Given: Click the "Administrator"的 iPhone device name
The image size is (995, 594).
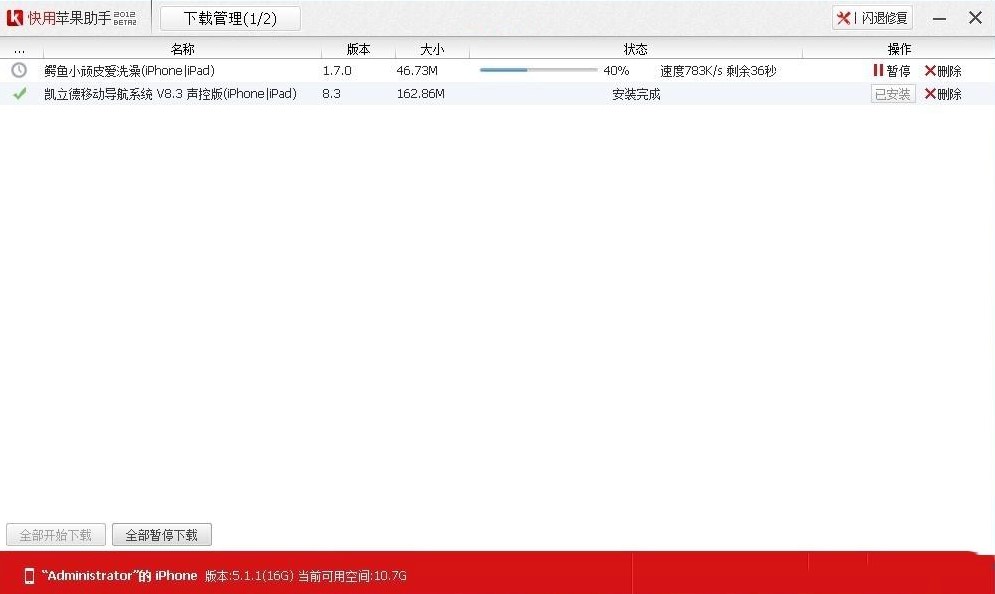Looking at the screenshot, I should tap(119, 576).
